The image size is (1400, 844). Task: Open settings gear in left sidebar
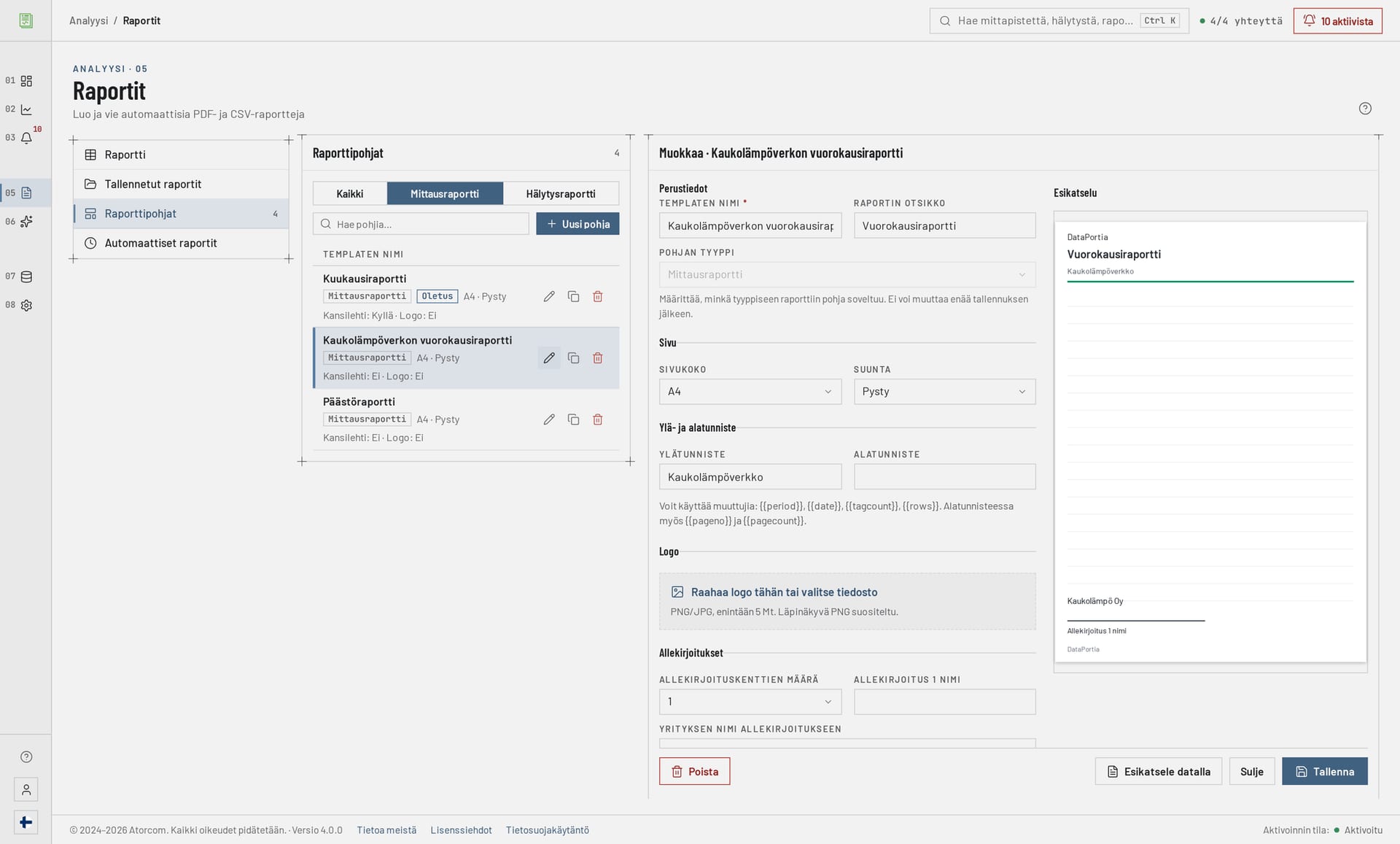point(26,306)
